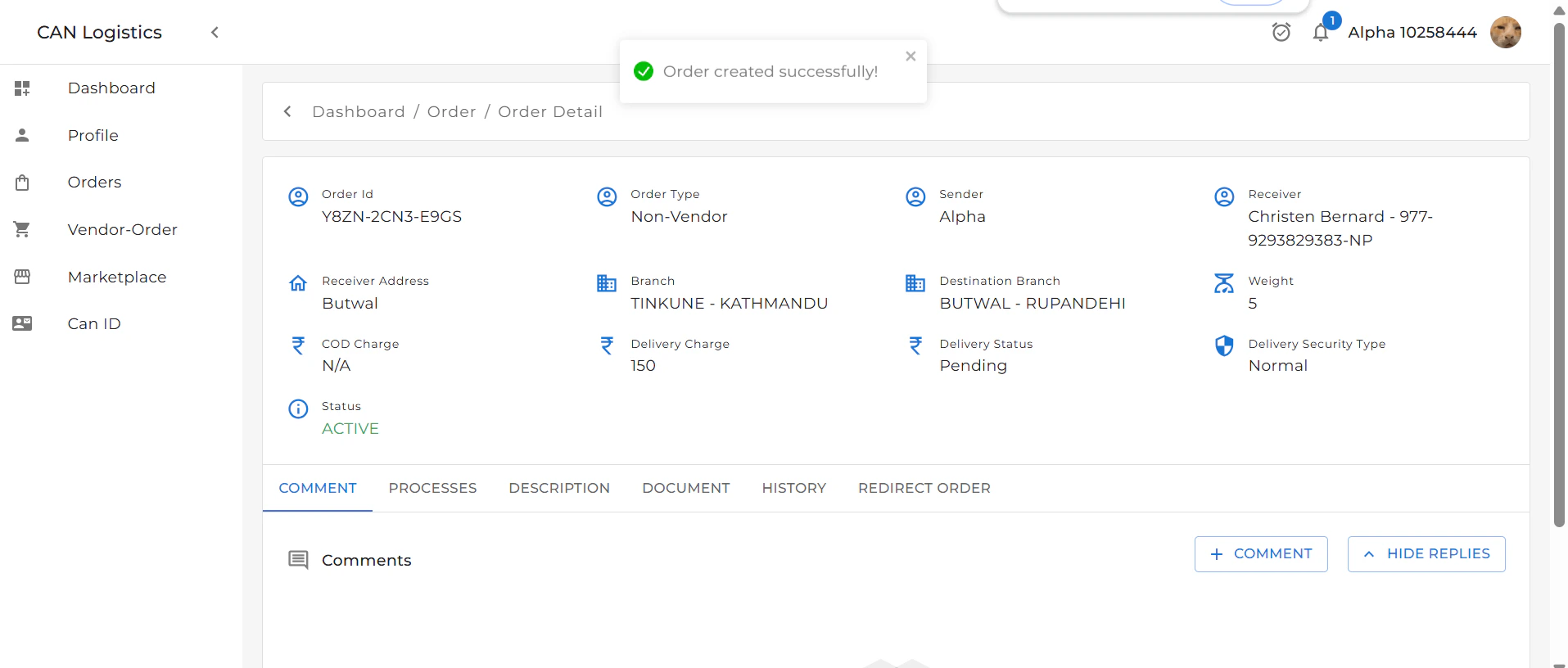Click the Comments heading text
Screen dimensions: 1568x668
click(366, 560)
